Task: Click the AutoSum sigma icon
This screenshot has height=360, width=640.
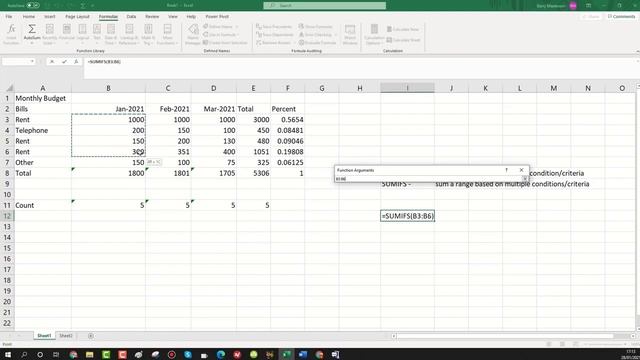Action: [x=31, y=29]
